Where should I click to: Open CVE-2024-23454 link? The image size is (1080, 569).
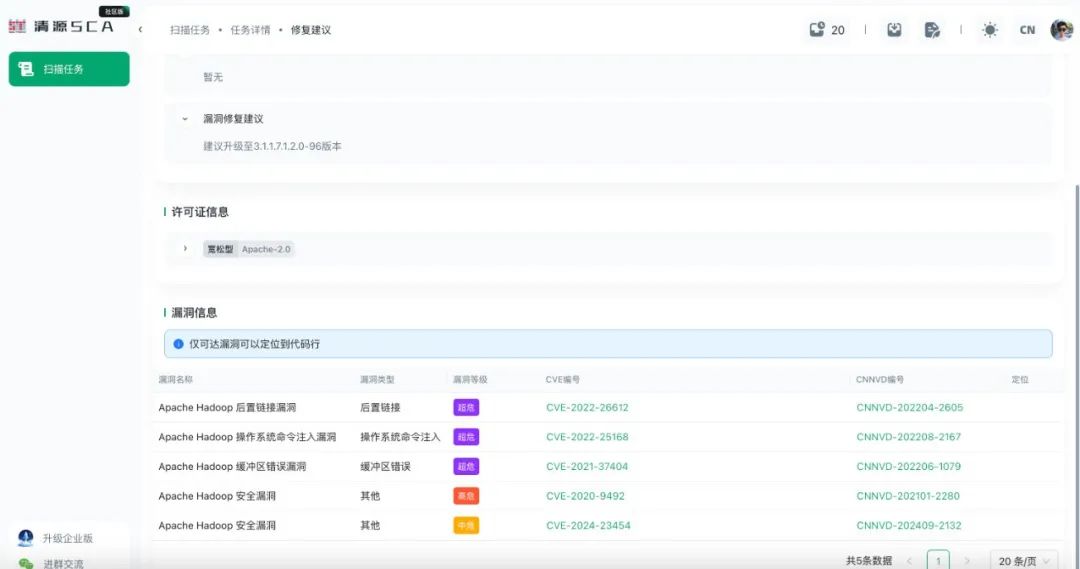[588, 526]
